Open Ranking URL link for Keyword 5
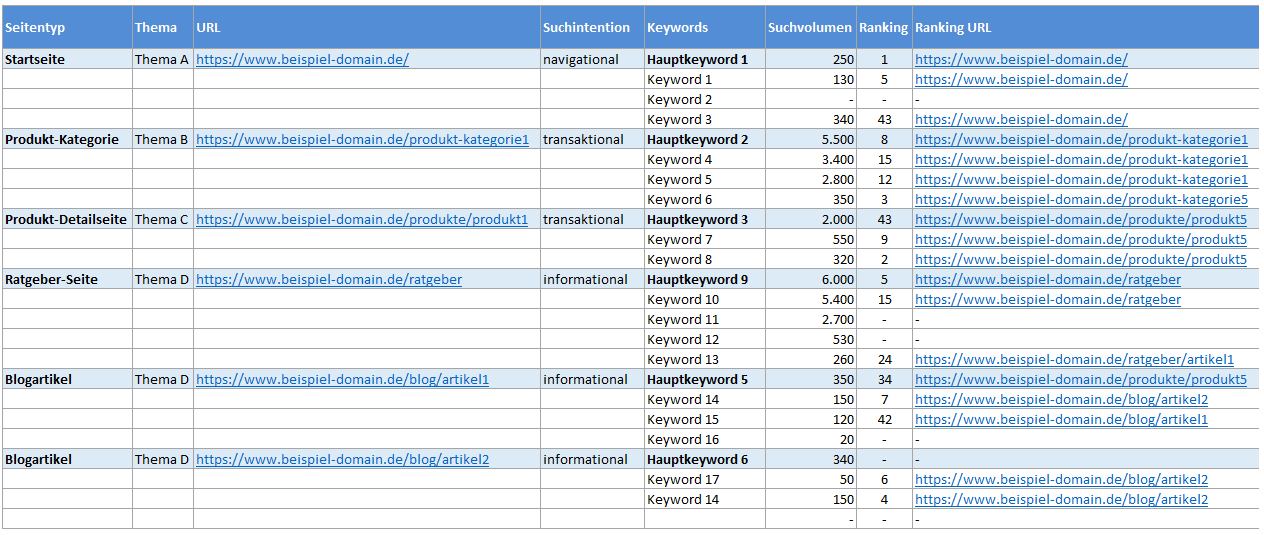Screen dimensions: 1264x535 1081,179
